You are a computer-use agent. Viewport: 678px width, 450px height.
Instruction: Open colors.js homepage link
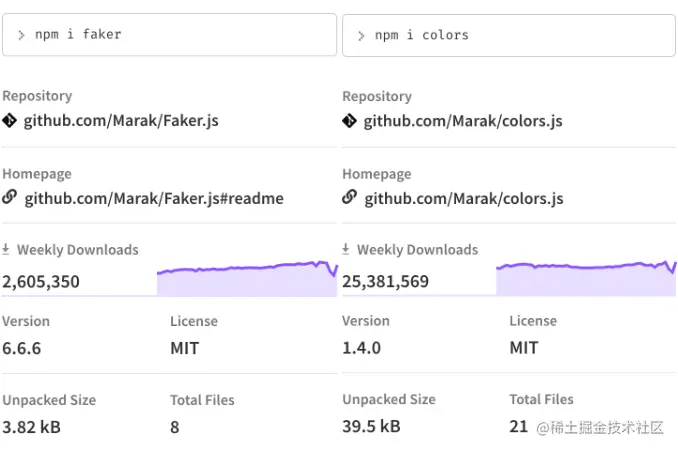point(464,198)
